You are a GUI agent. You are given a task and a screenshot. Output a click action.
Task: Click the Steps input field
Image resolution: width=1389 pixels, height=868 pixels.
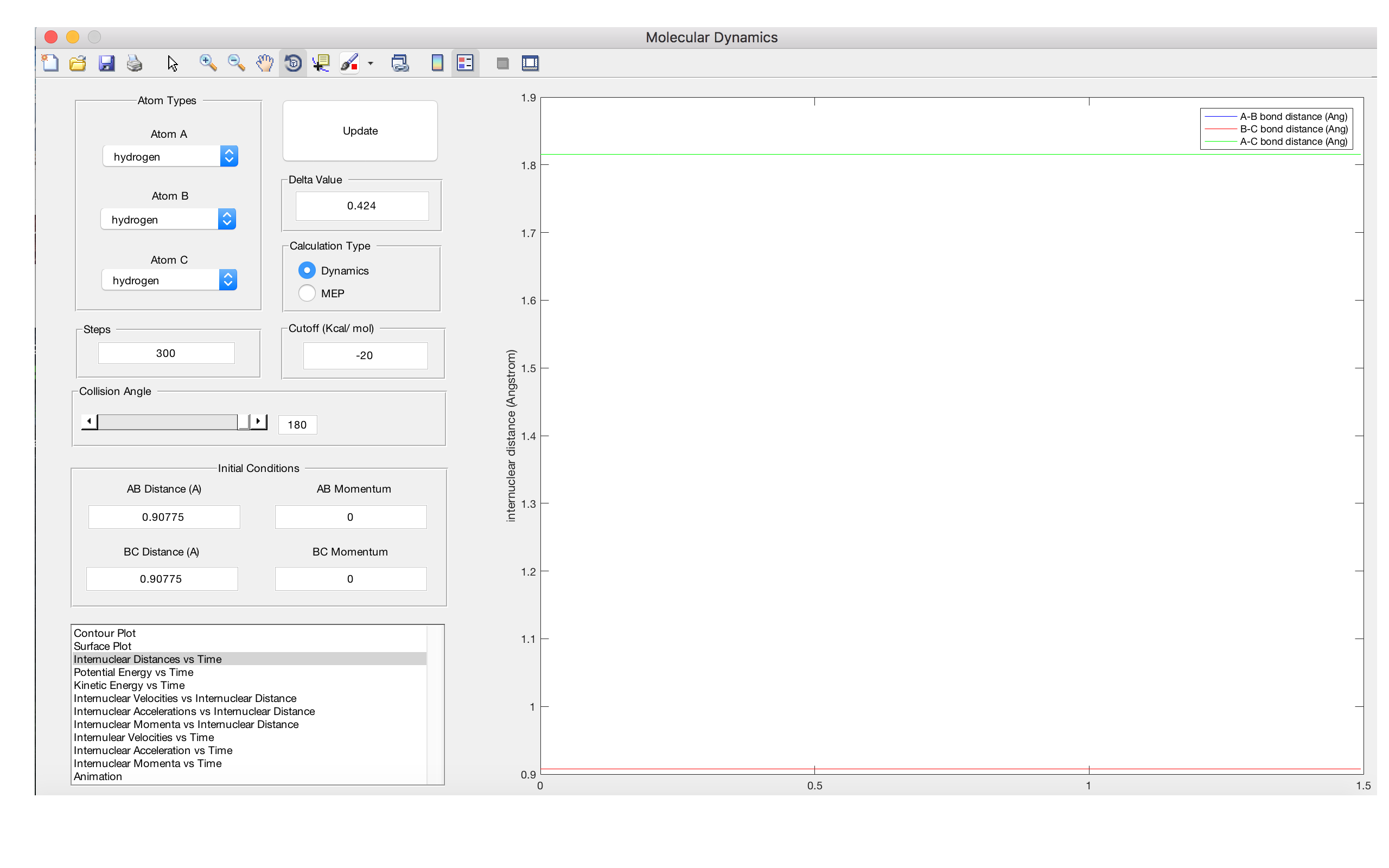[166, 353]
